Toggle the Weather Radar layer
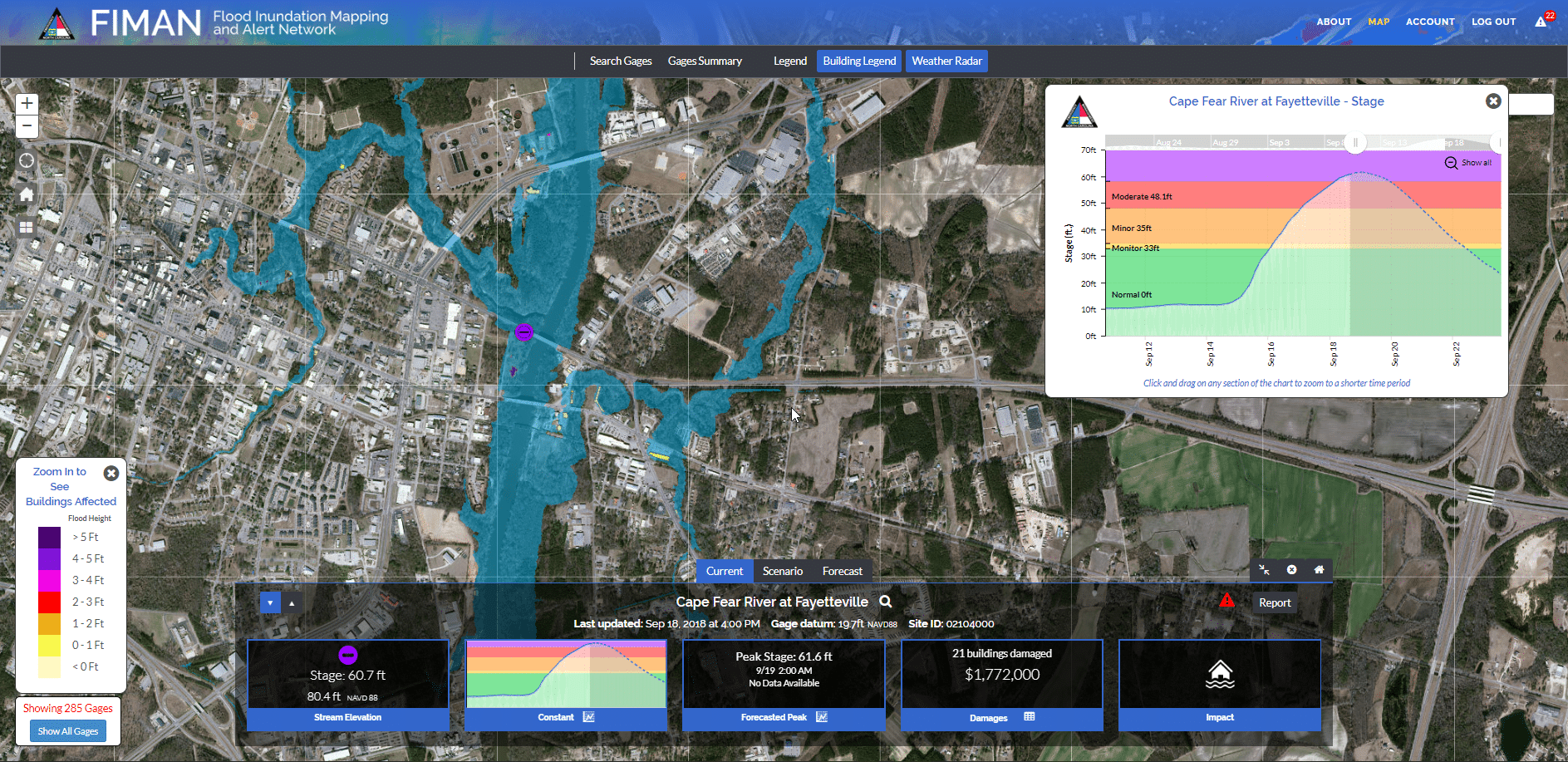This screenshot has width=1568, height=762. 946,61
